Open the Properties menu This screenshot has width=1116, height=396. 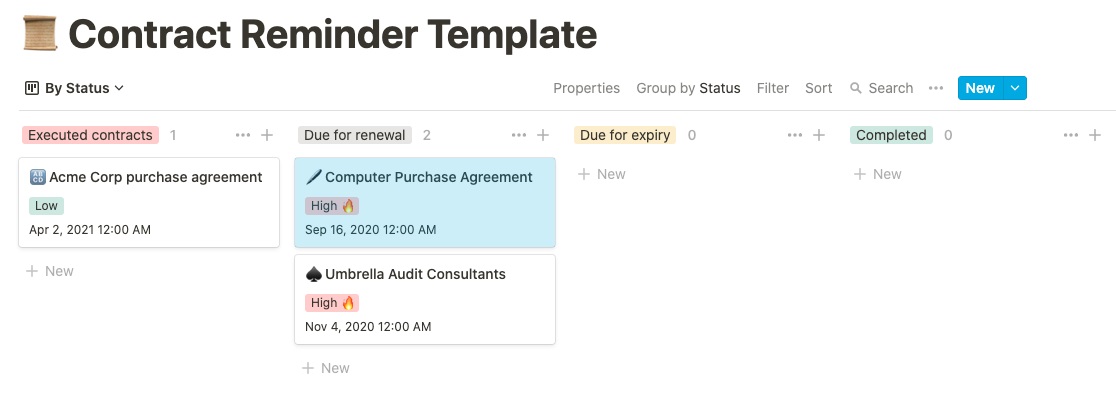(586, 88)
